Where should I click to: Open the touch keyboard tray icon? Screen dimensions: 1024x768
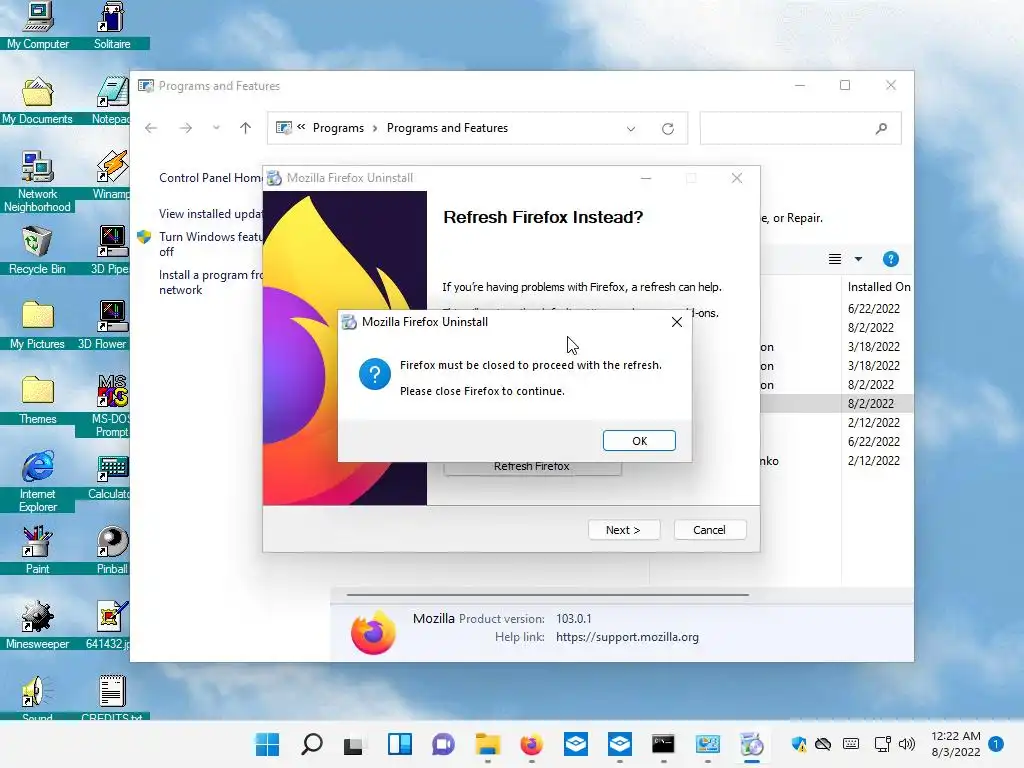coord(851,744)
